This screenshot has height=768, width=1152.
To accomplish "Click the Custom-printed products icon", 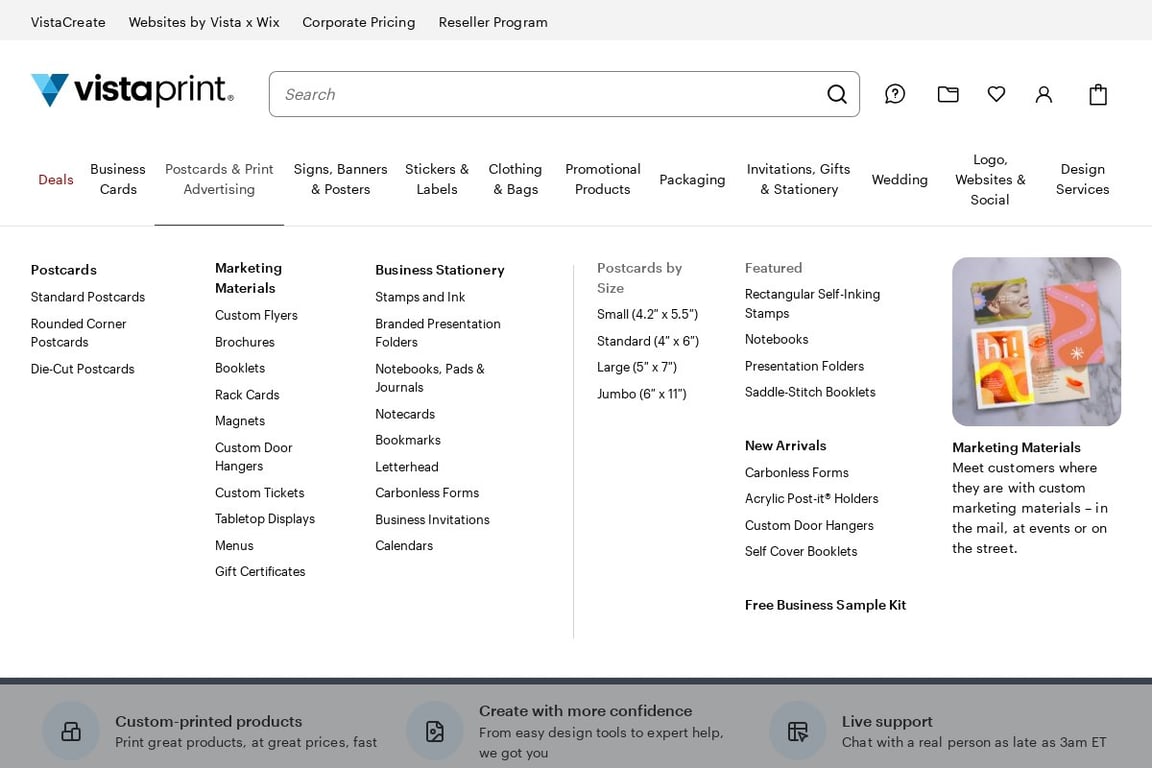I will click(x=71, y=731).
